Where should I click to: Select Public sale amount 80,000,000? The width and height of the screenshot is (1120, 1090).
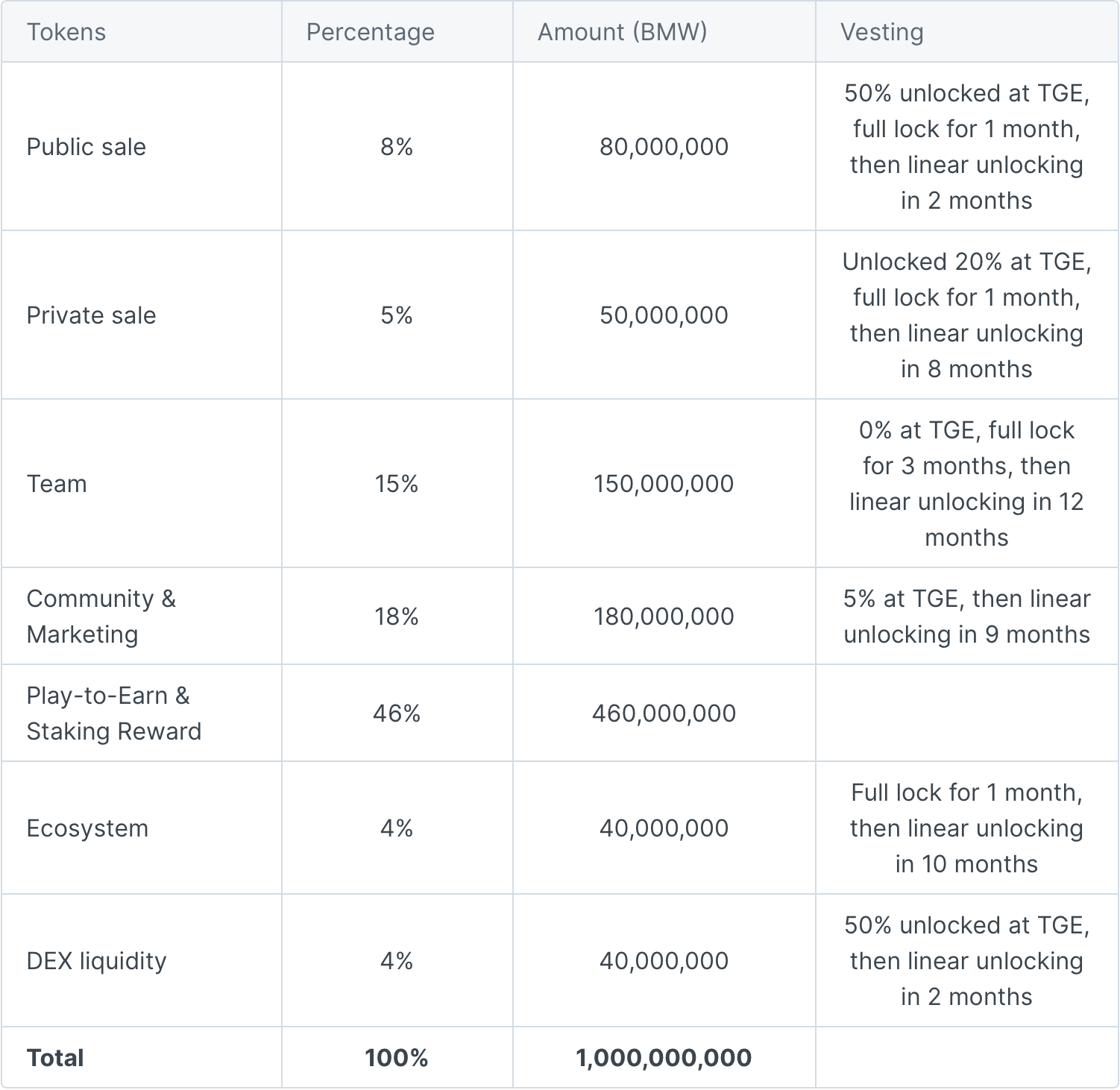click(664, 147)
